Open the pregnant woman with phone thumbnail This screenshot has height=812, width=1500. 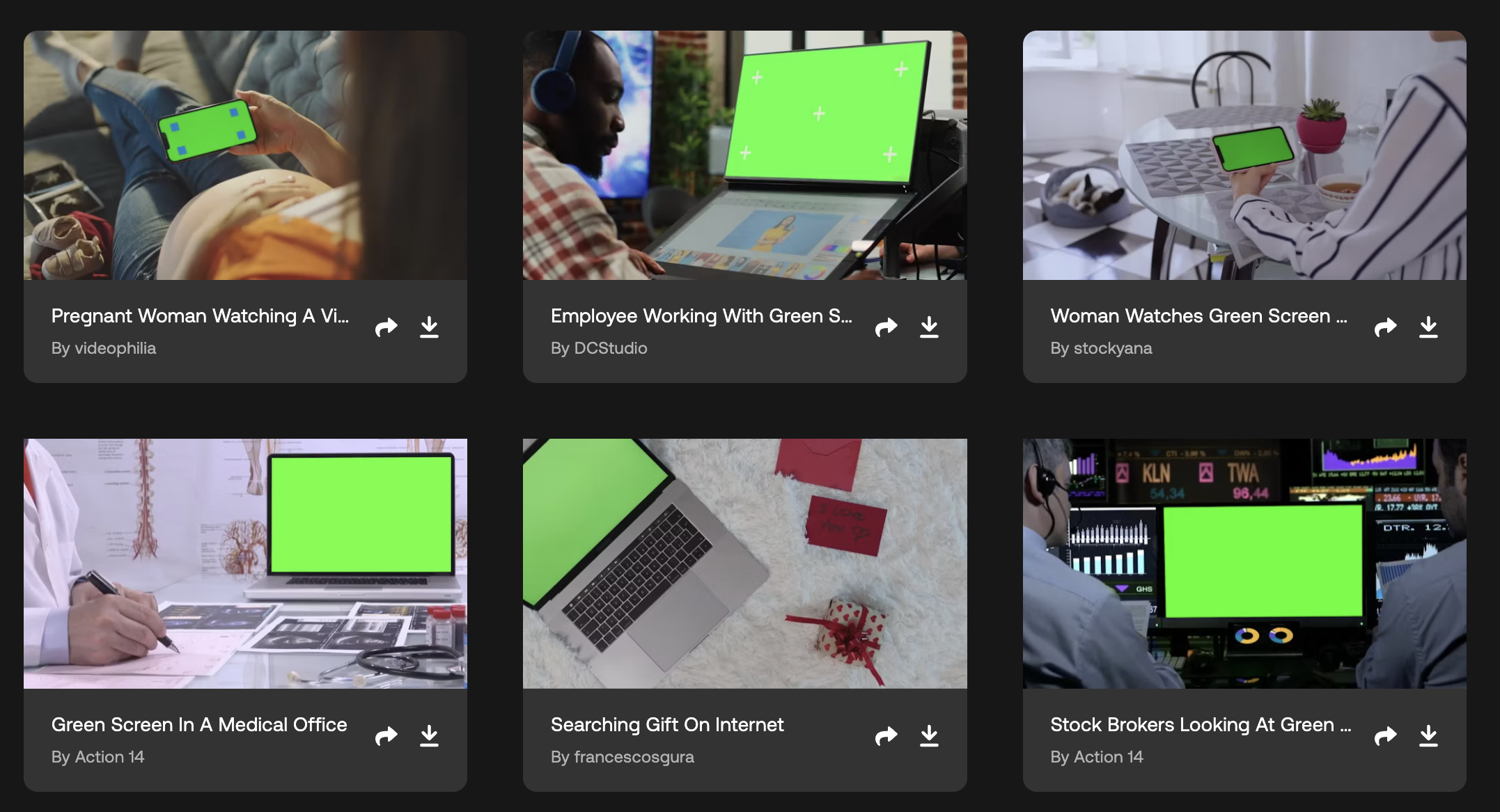245,155
